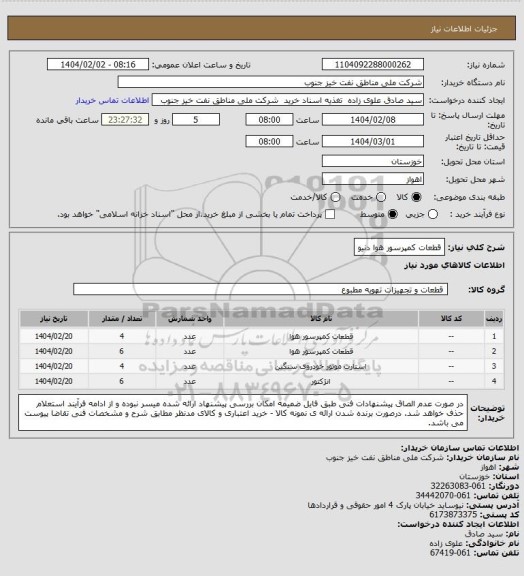Click row 4 item name 'انژکتور'
The image size is (524, 576).
pyautogui.click(x=321, y=382)
